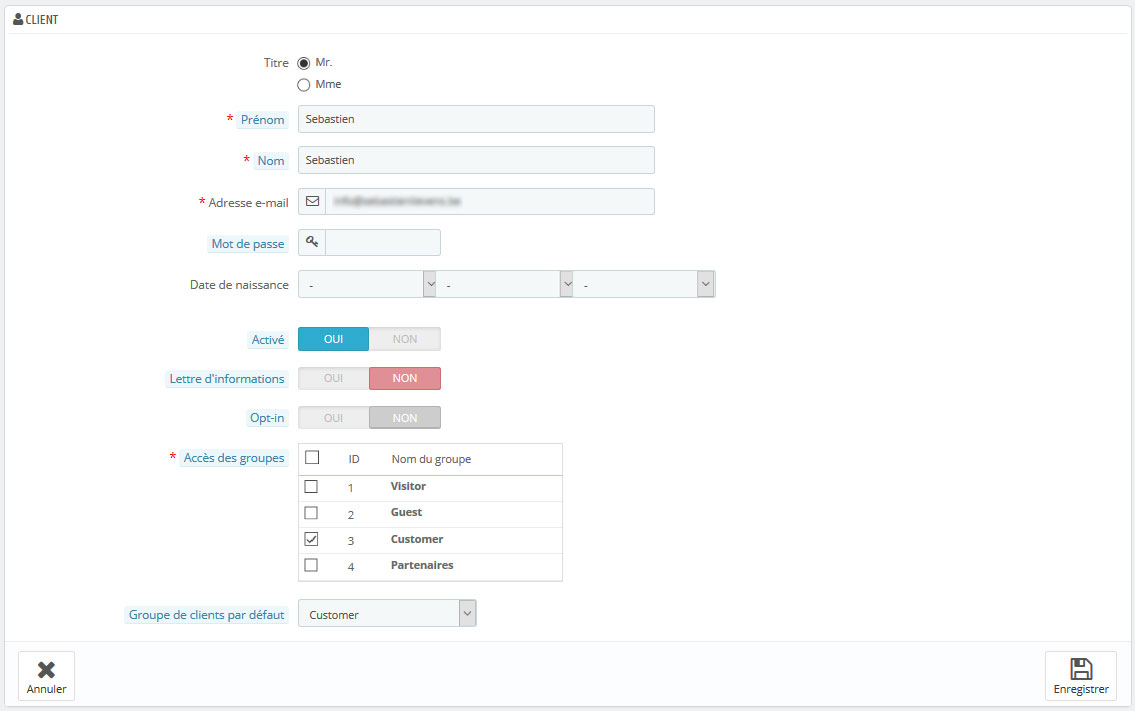Click the Guest group name
This screenshot has height=711, width=1135.
click(x=406, y=512)
